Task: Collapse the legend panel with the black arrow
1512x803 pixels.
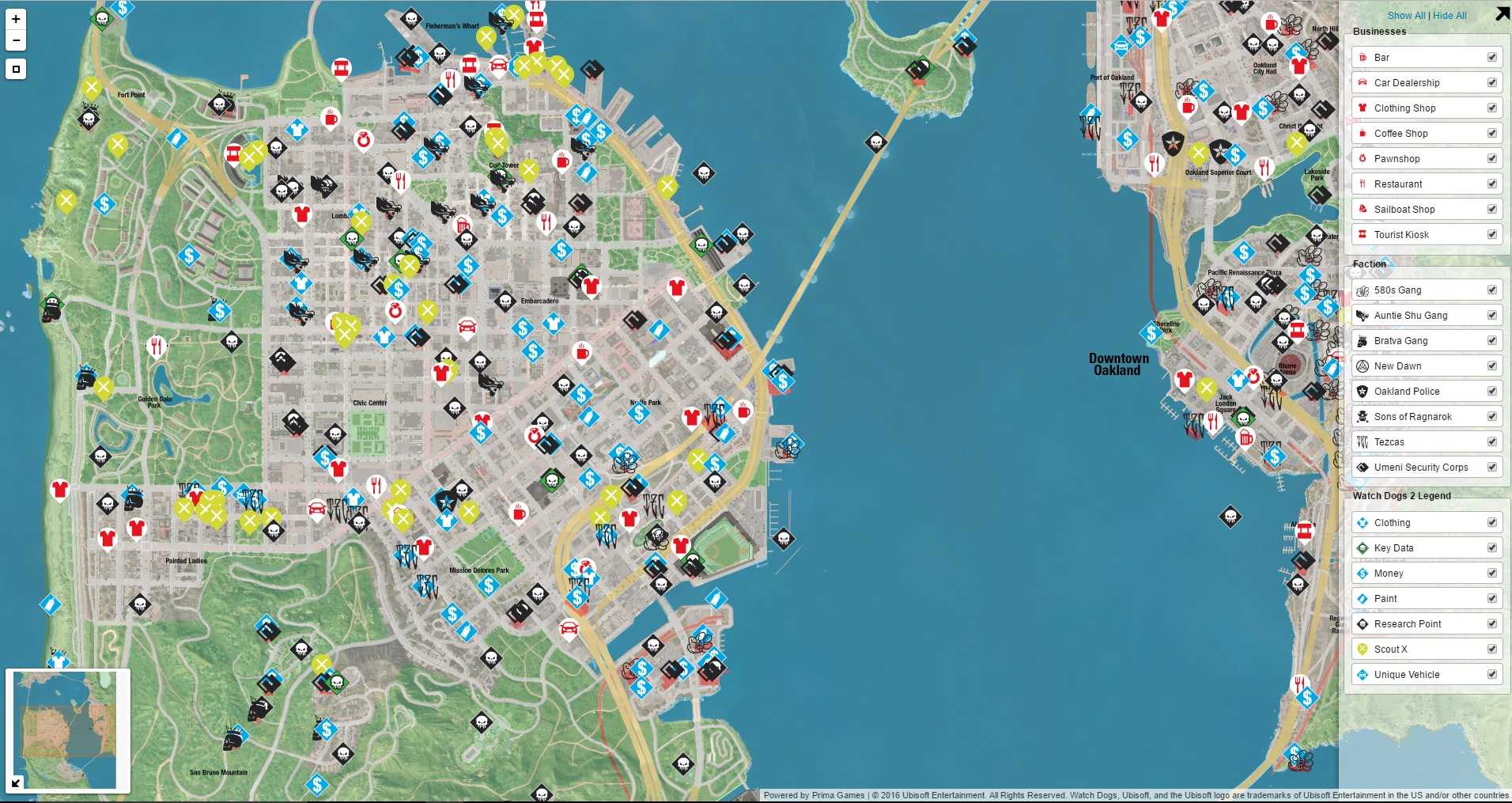Action: pyautogui.click(x=1503, y=13)
